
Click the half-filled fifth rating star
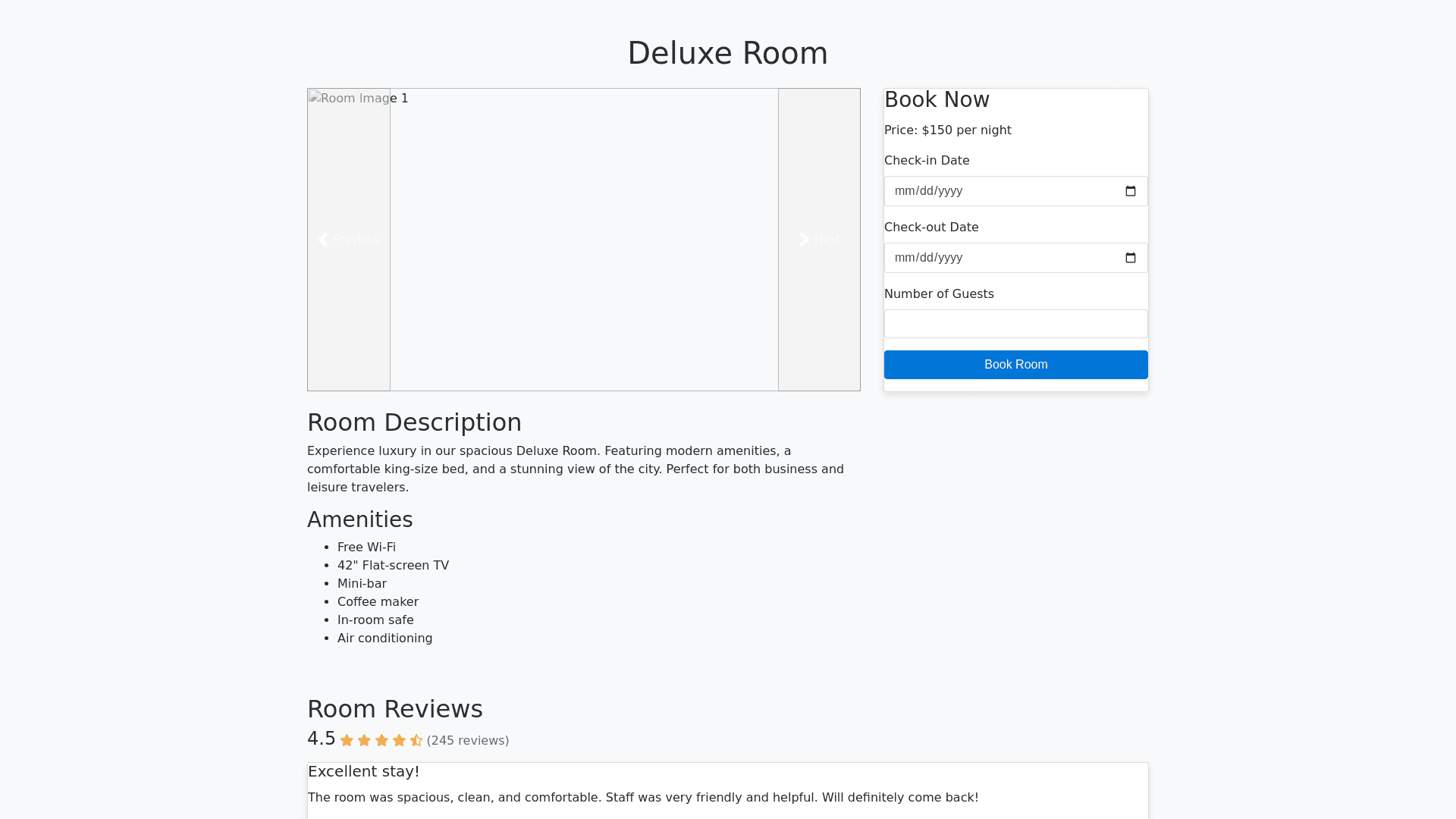pyautogui.click(x=416, y=741)
